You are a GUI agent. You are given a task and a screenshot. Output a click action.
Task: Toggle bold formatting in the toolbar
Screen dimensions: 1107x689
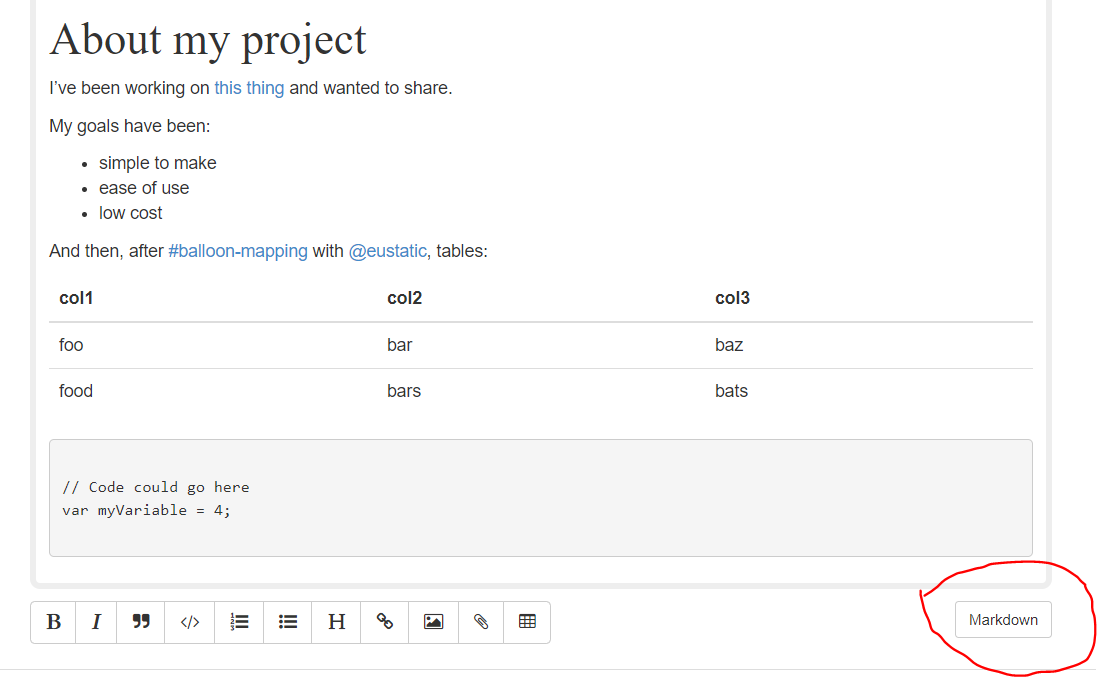[53, 621]
